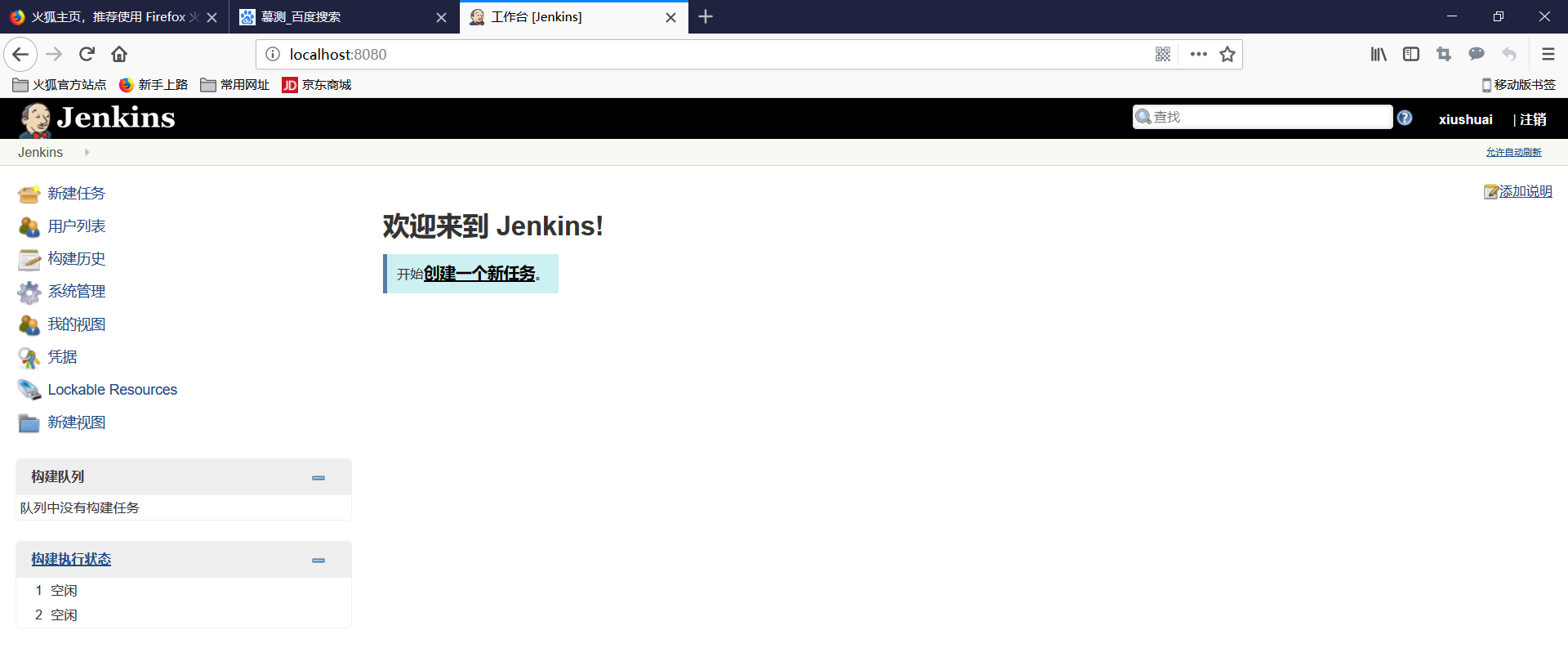Screen dimensions: 1568x657
Task: Select the 工作台 [Jenkins] tab
Action: click(573, 16)
